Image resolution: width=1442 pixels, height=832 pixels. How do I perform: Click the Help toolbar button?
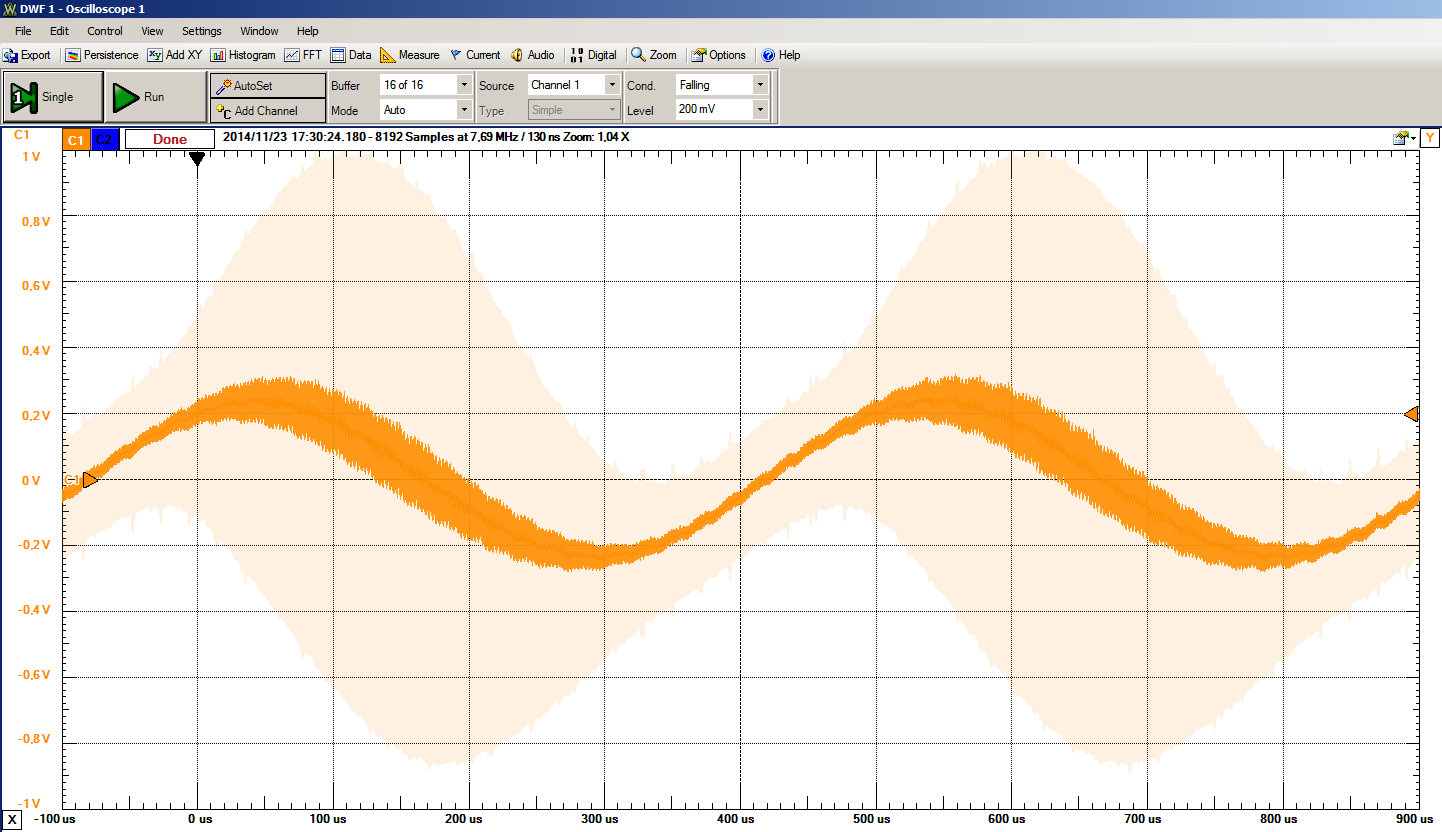pos(781,55)
